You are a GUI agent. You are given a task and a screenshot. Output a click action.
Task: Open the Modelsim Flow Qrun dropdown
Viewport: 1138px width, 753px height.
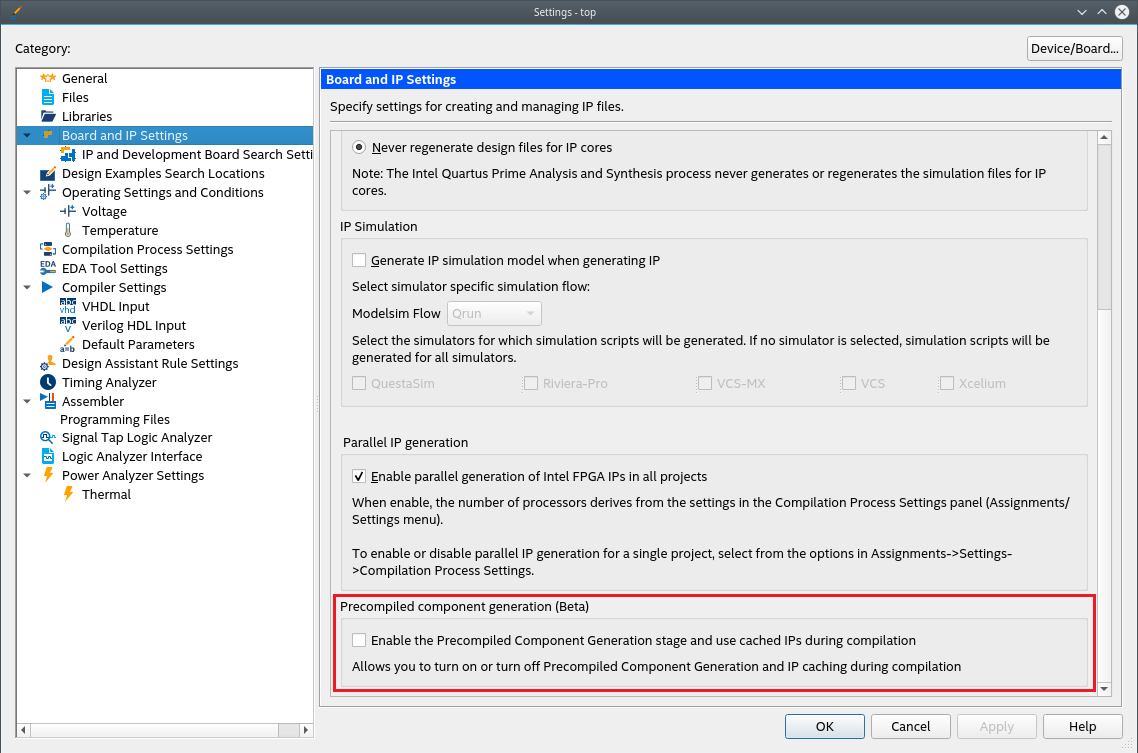[494, 313]
